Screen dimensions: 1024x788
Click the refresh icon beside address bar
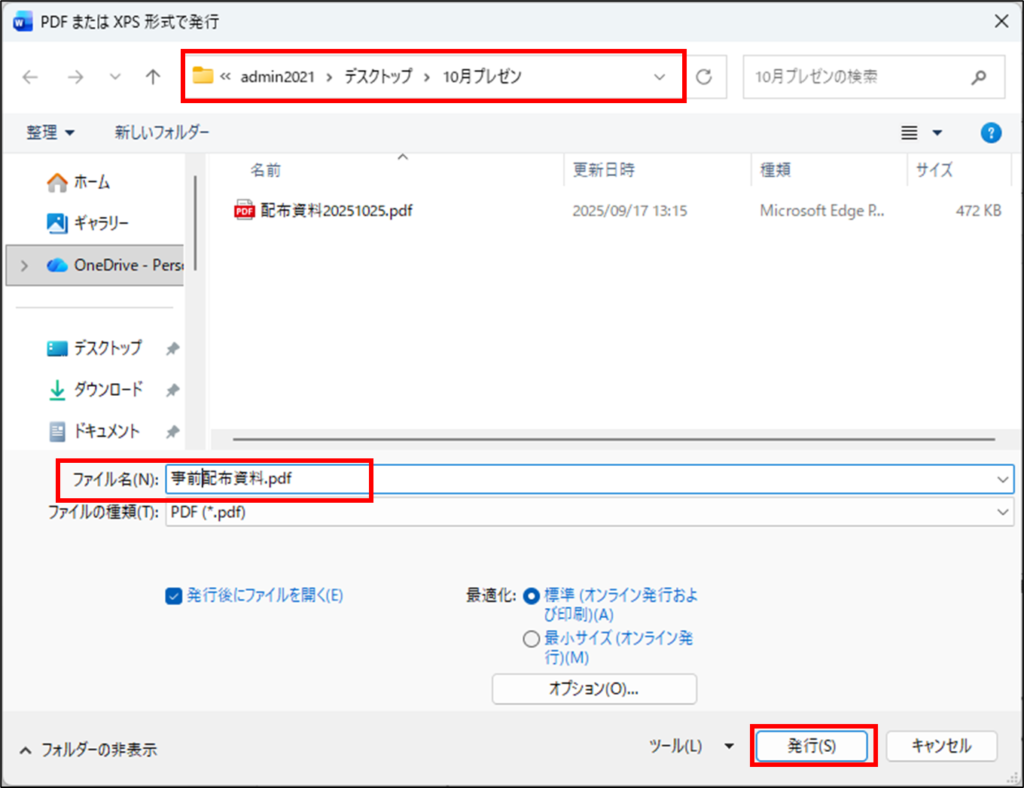704,77
